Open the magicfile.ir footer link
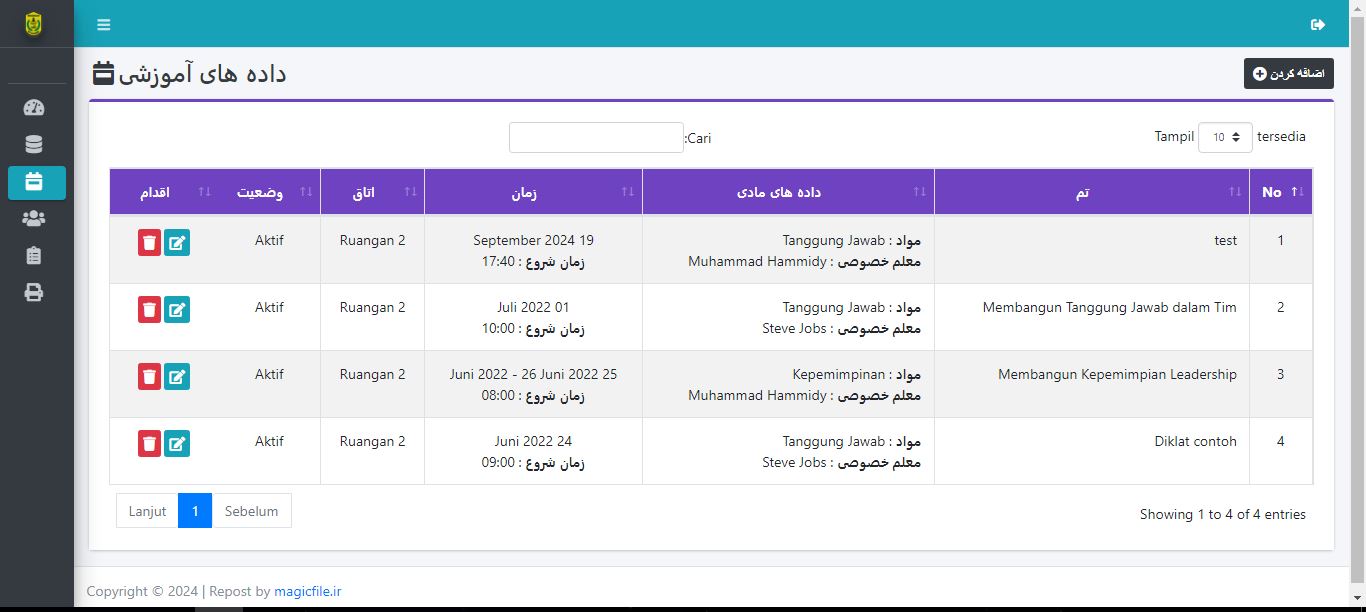1366x612 pixels. 308,591
